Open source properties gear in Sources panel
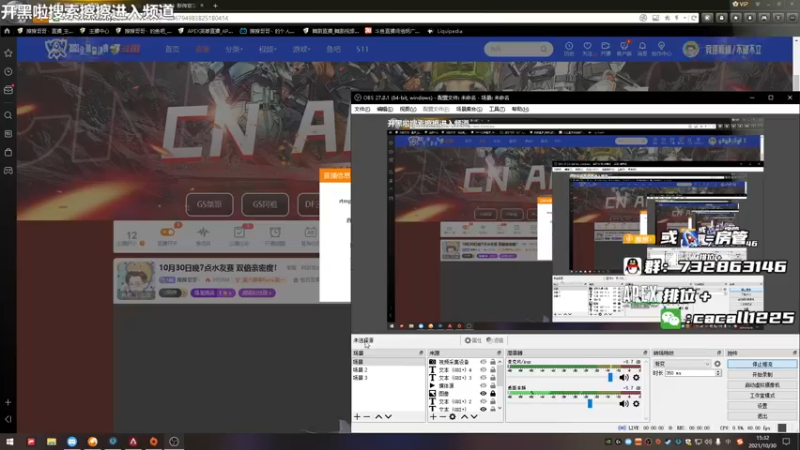800x450 pixels. pyautogui.click(x=453, y=417)
